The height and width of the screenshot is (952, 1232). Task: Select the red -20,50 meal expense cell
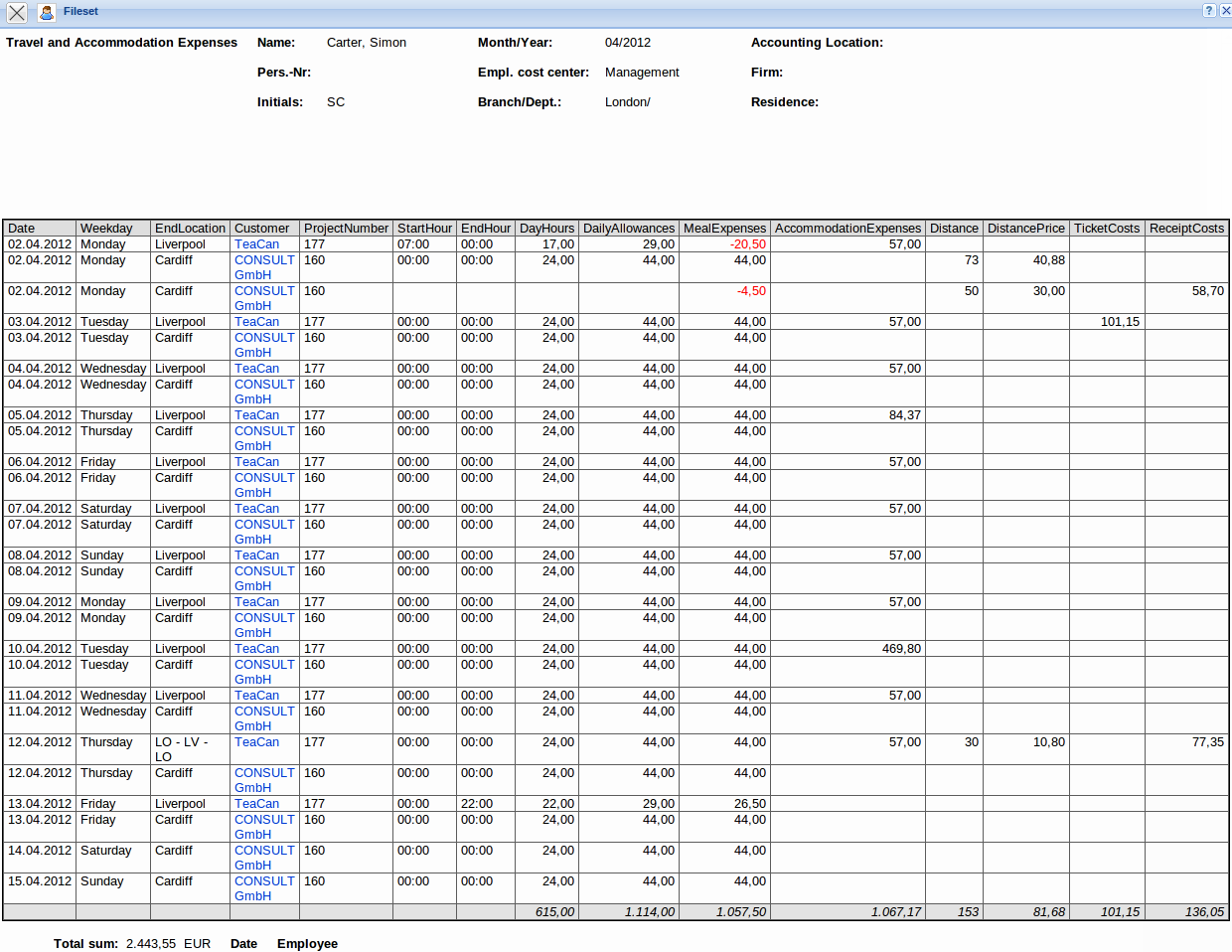tap(747, 244)
